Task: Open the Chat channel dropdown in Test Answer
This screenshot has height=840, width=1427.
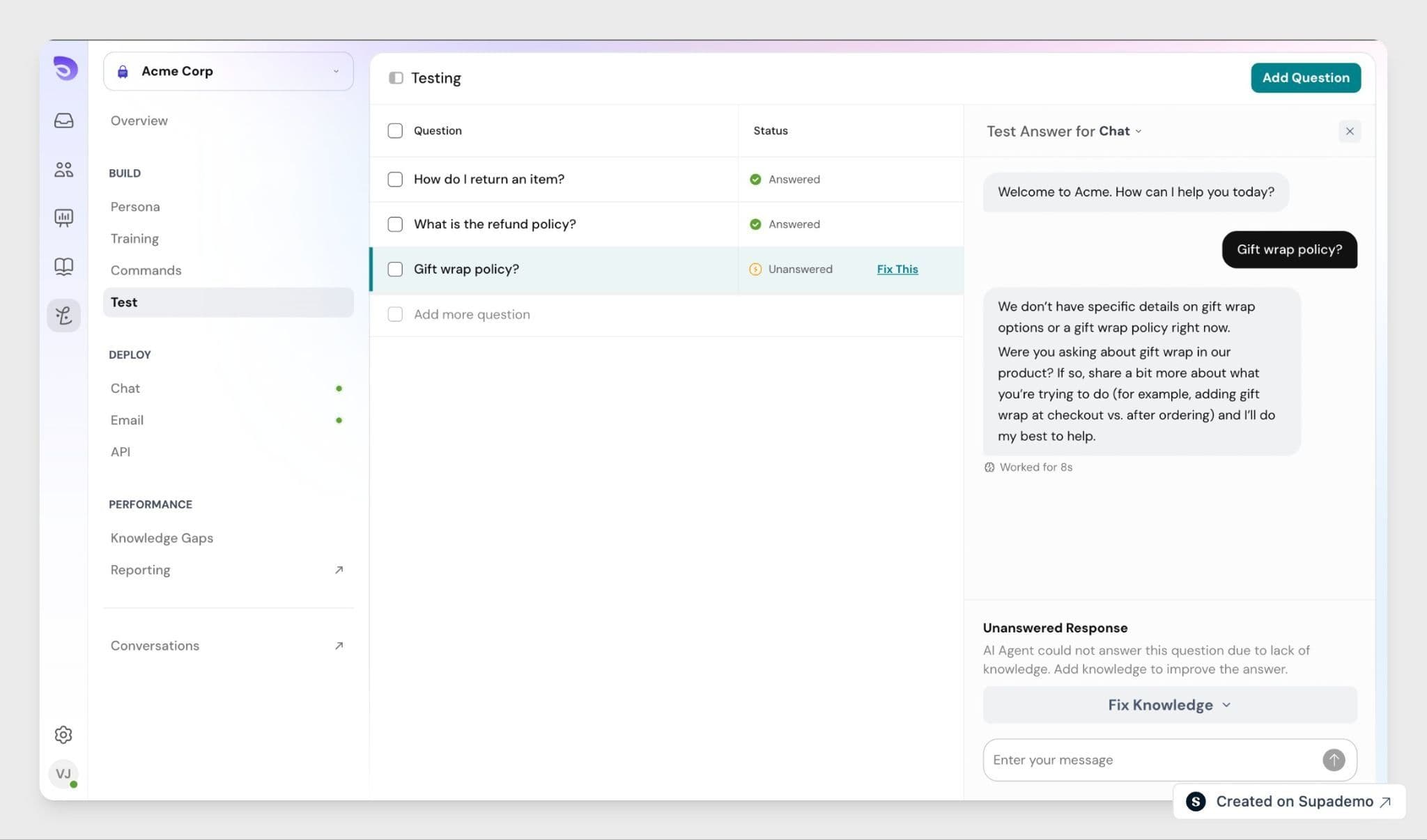Action: (x=1120, y=132)
